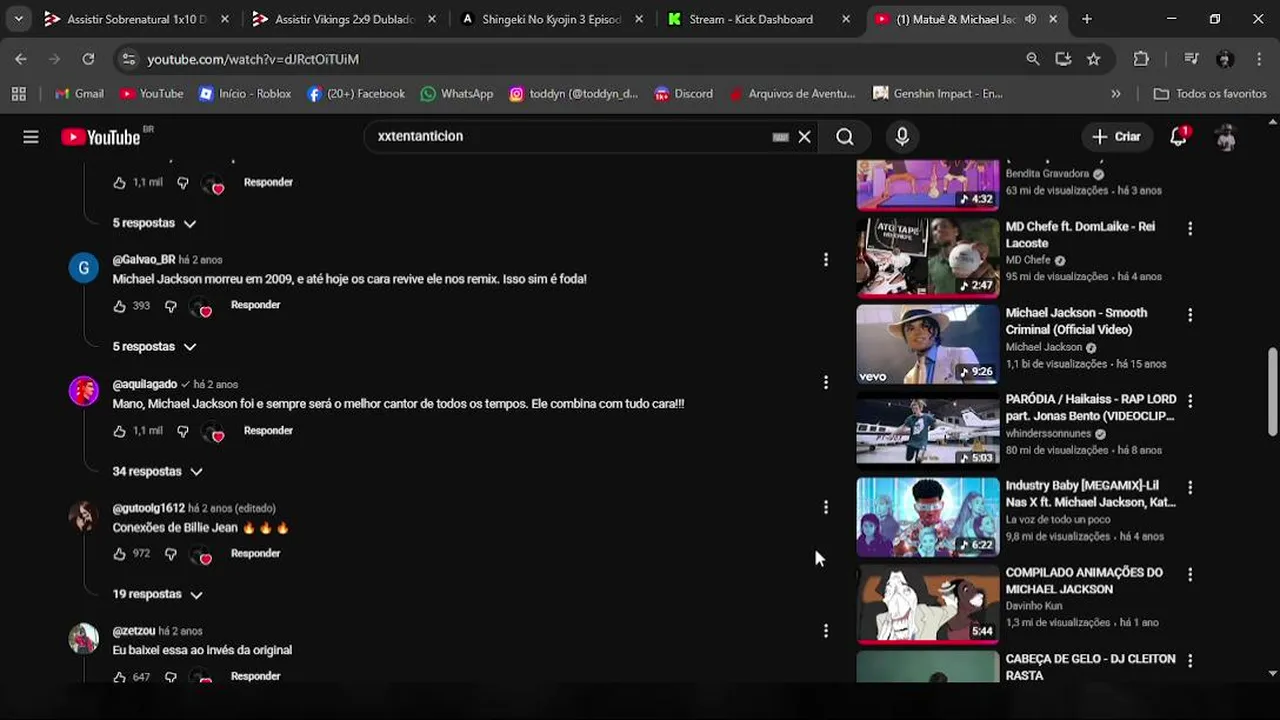This screenshot has height=720, width=1280.
Task: Like the comment by @gutoolg1612
Action: 120,554
